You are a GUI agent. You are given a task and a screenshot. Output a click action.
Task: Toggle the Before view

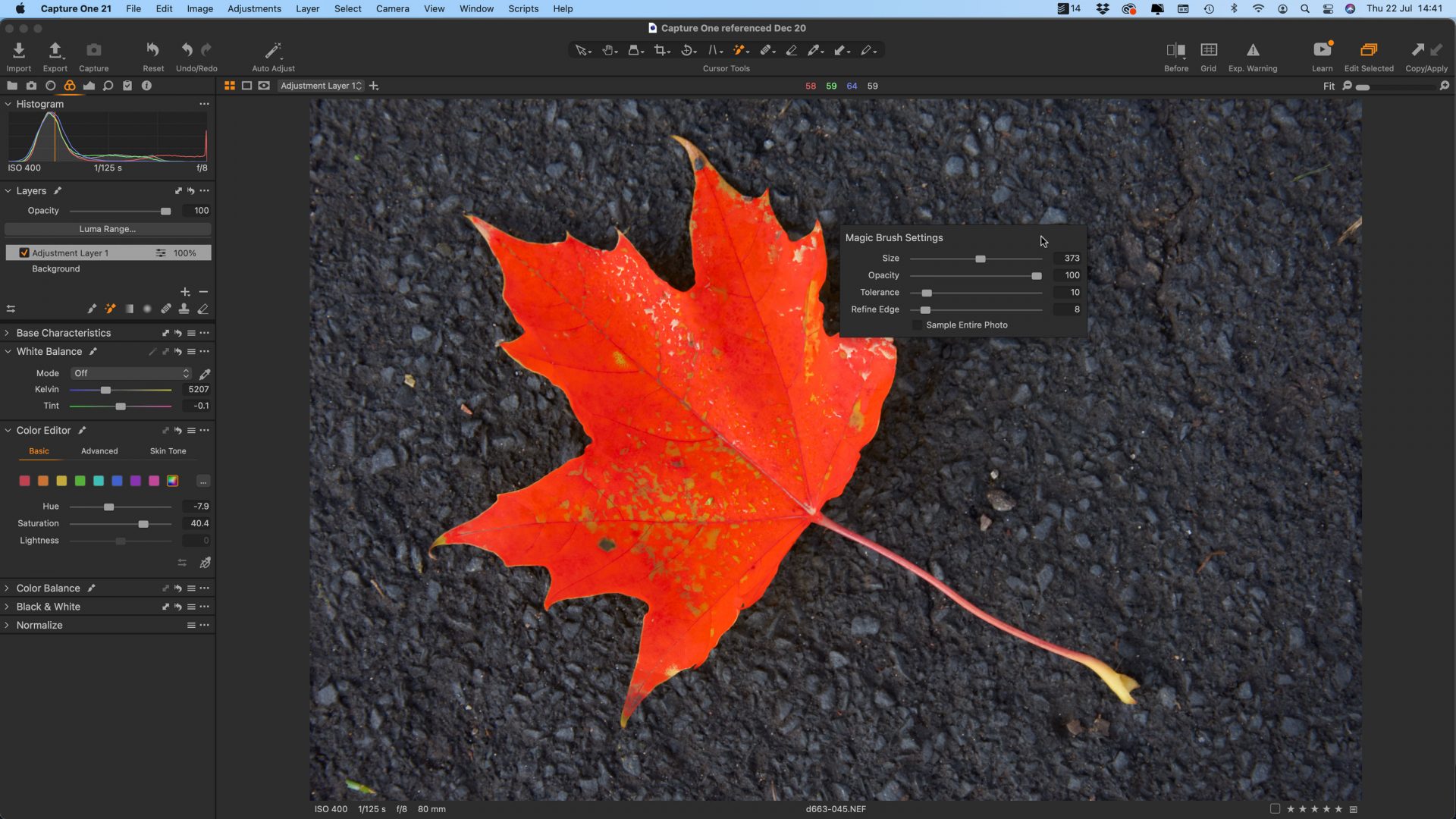pos(1175,50)
